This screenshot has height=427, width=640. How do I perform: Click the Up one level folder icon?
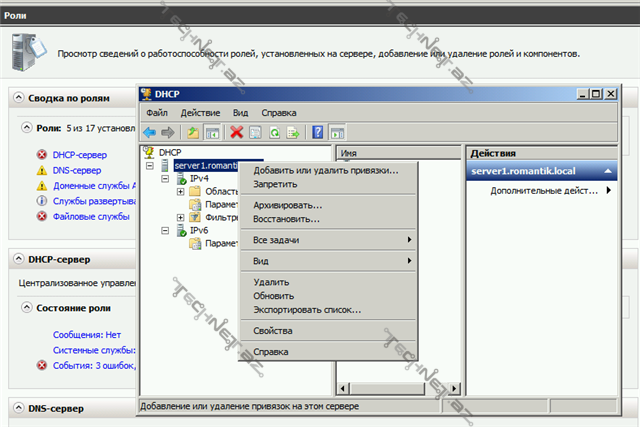[193, 132]
